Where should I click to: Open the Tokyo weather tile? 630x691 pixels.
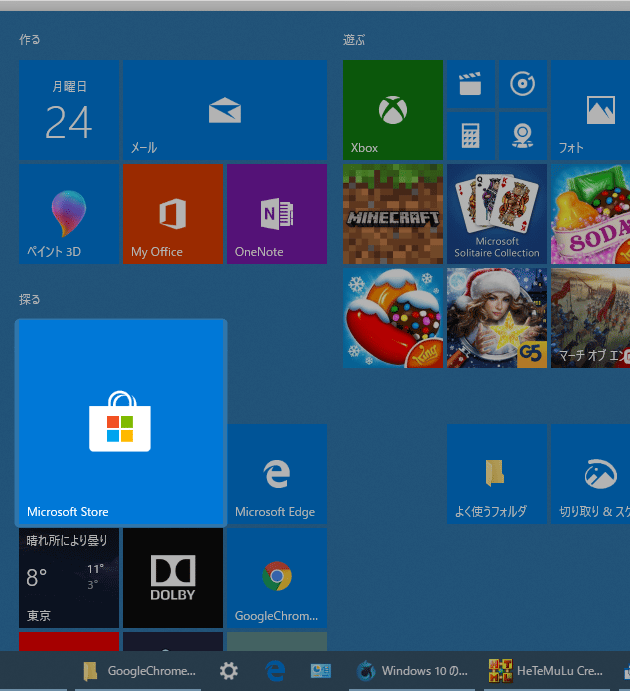pos(69,578)
